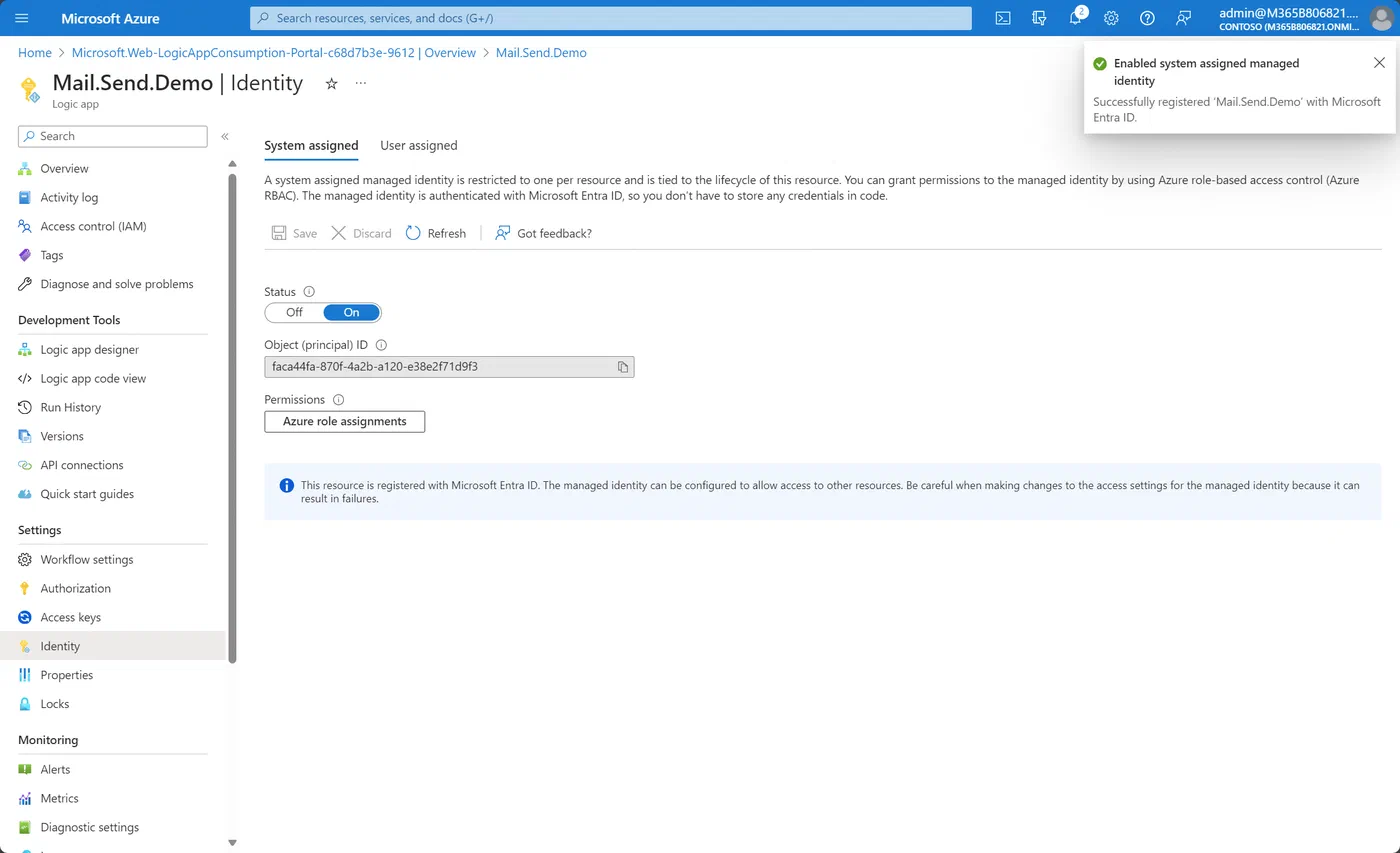Open the more options ellipsis menu
The image size is (1400, 853).
pos(361,83)
